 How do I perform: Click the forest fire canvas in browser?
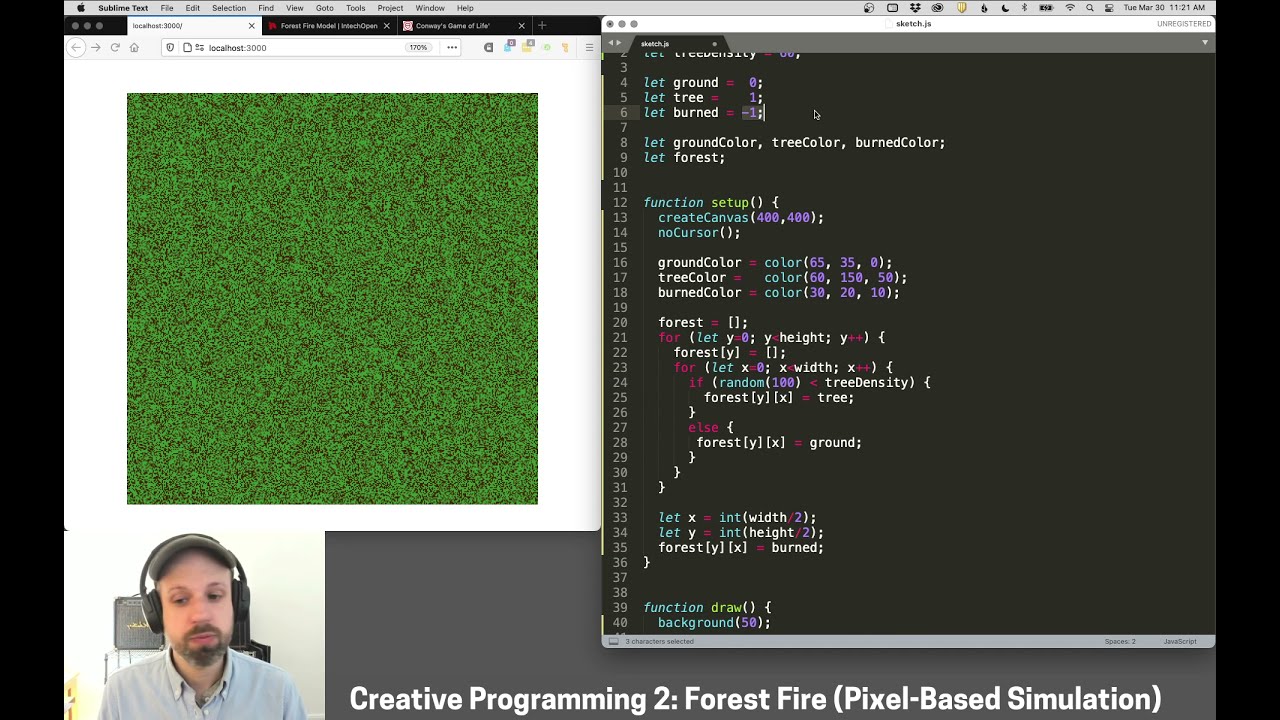(x=332, y=299)
